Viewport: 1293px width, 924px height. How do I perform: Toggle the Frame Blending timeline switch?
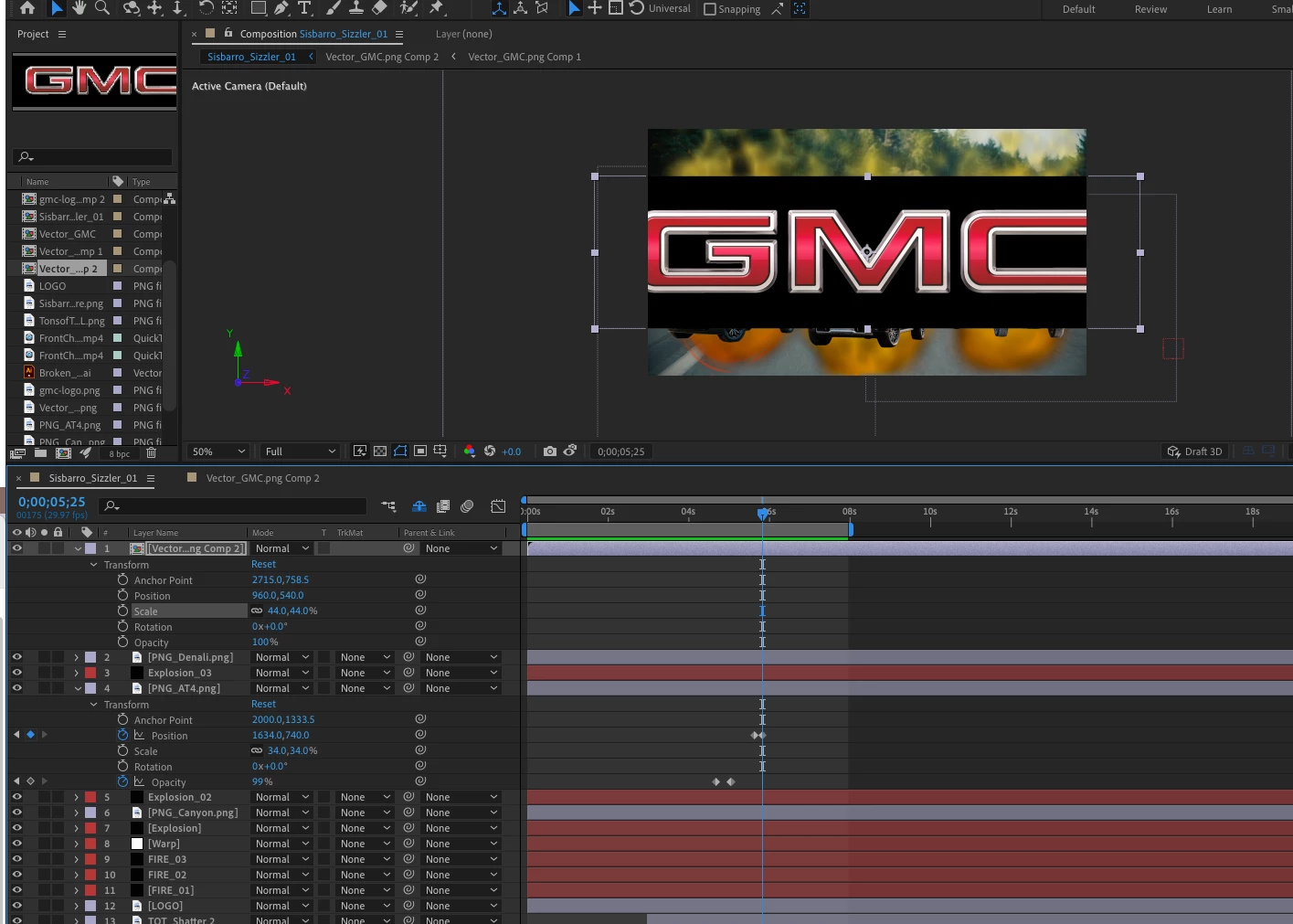point(443,506)
